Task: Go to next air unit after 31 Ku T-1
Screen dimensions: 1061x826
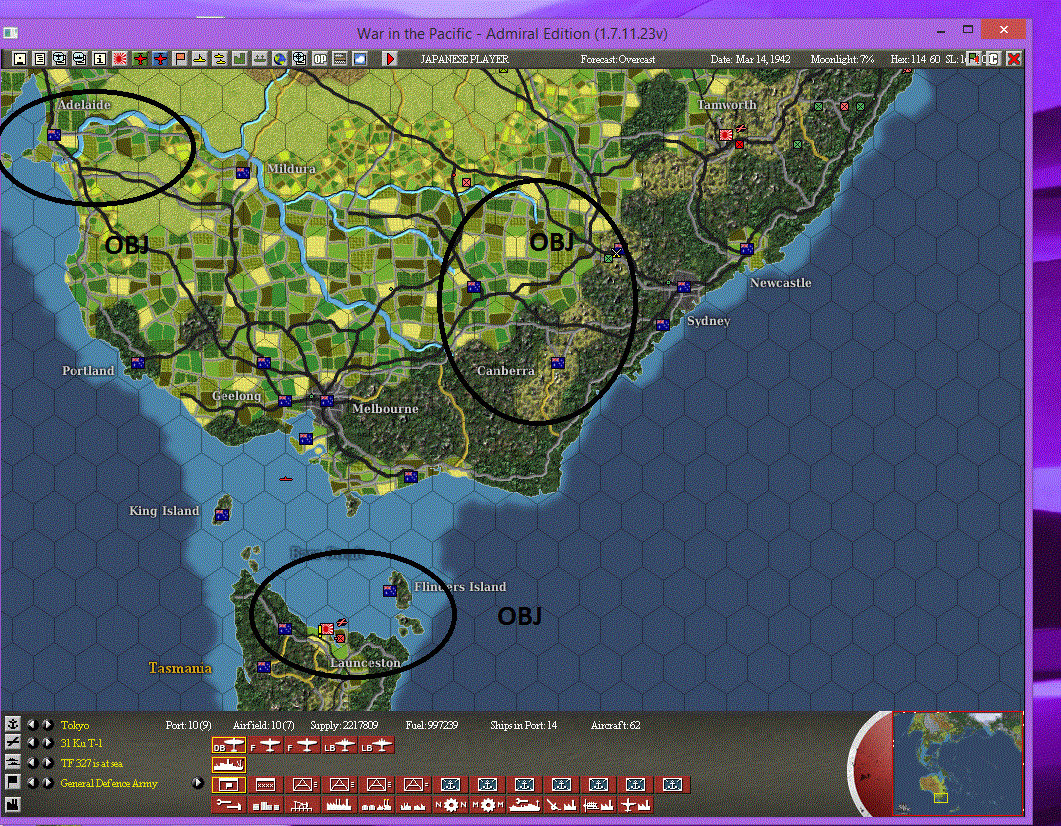Action: click(47, 743)
